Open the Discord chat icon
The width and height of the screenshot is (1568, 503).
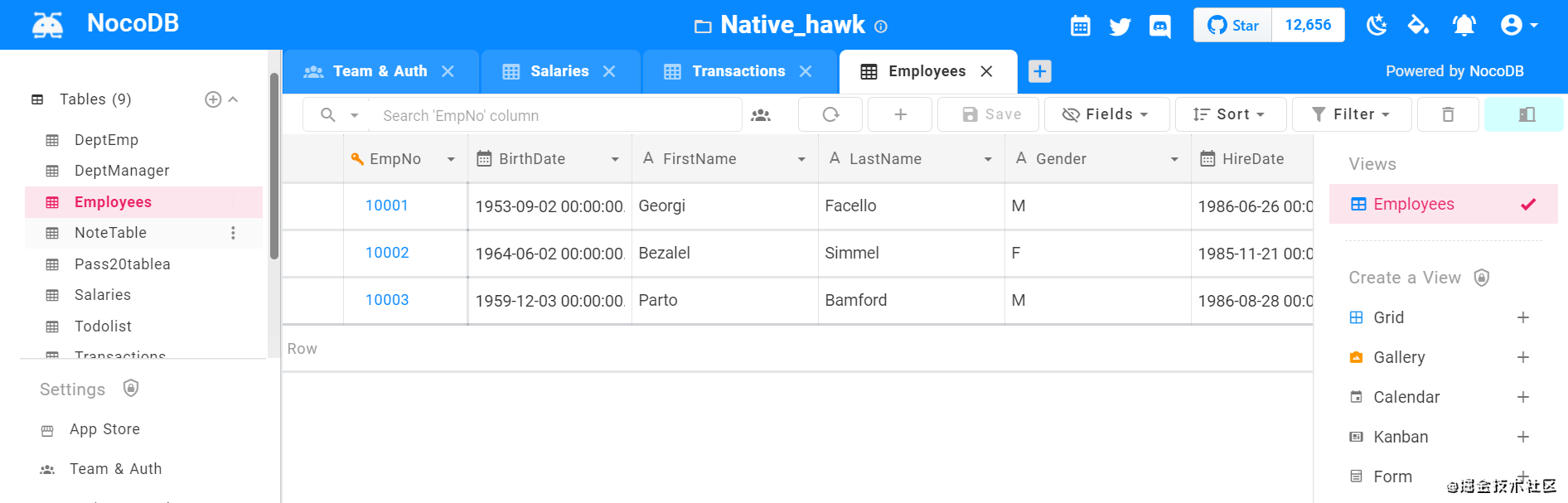click(x=1160, y=27)
